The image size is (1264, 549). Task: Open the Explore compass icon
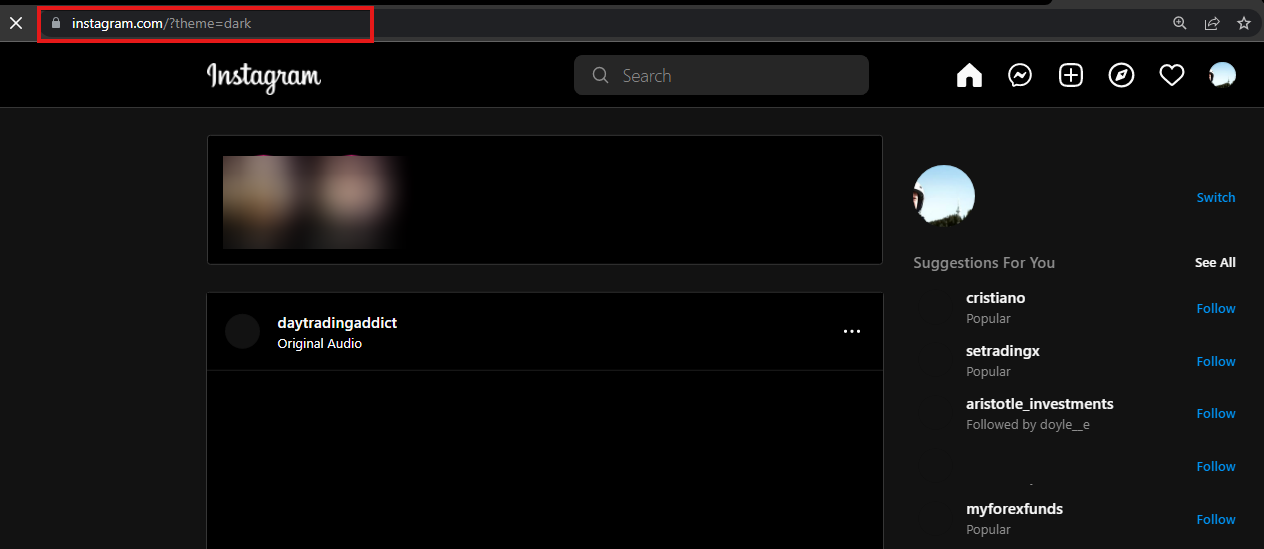tap(1122, 76)
